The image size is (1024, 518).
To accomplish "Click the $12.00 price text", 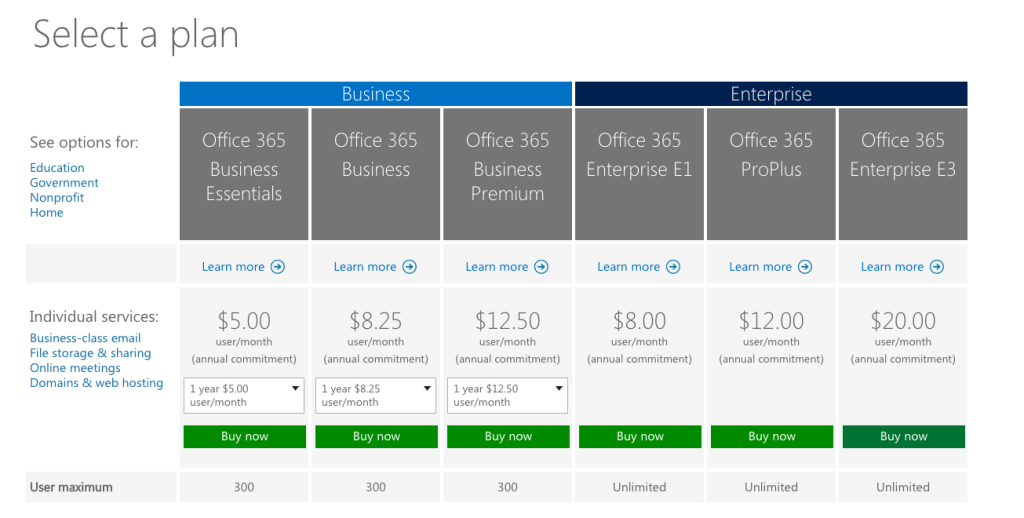I will [771, 321].
